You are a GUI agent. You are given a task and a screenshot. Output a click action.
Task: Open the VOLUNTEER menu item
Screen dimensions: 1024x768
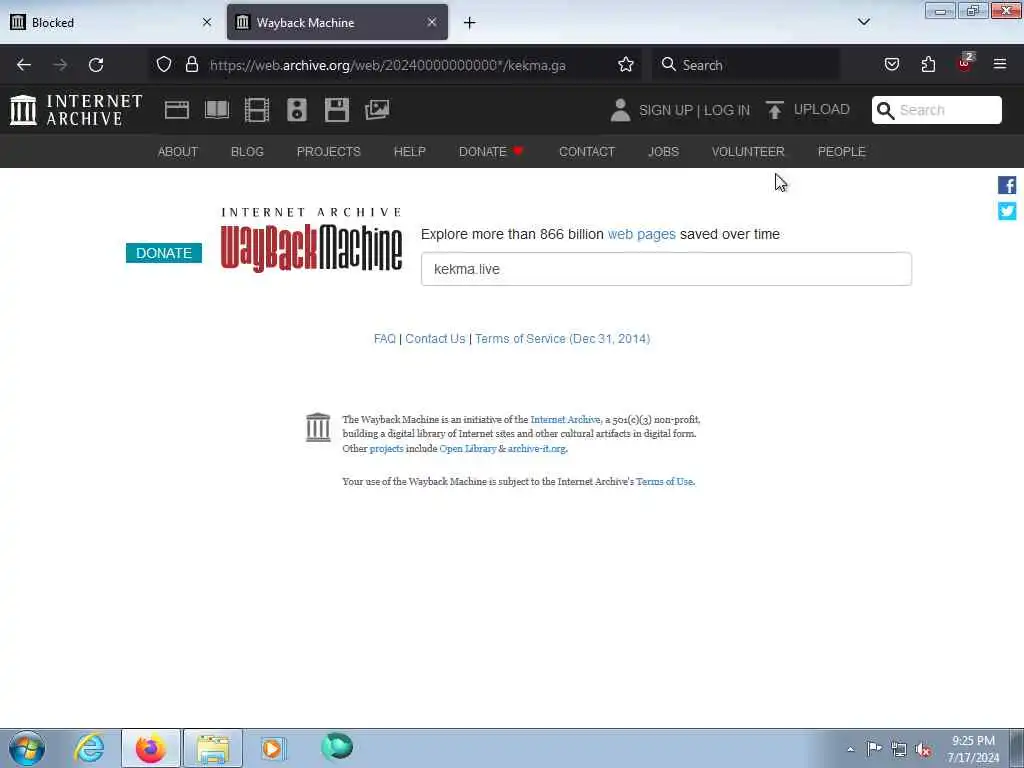pos(748,152)
